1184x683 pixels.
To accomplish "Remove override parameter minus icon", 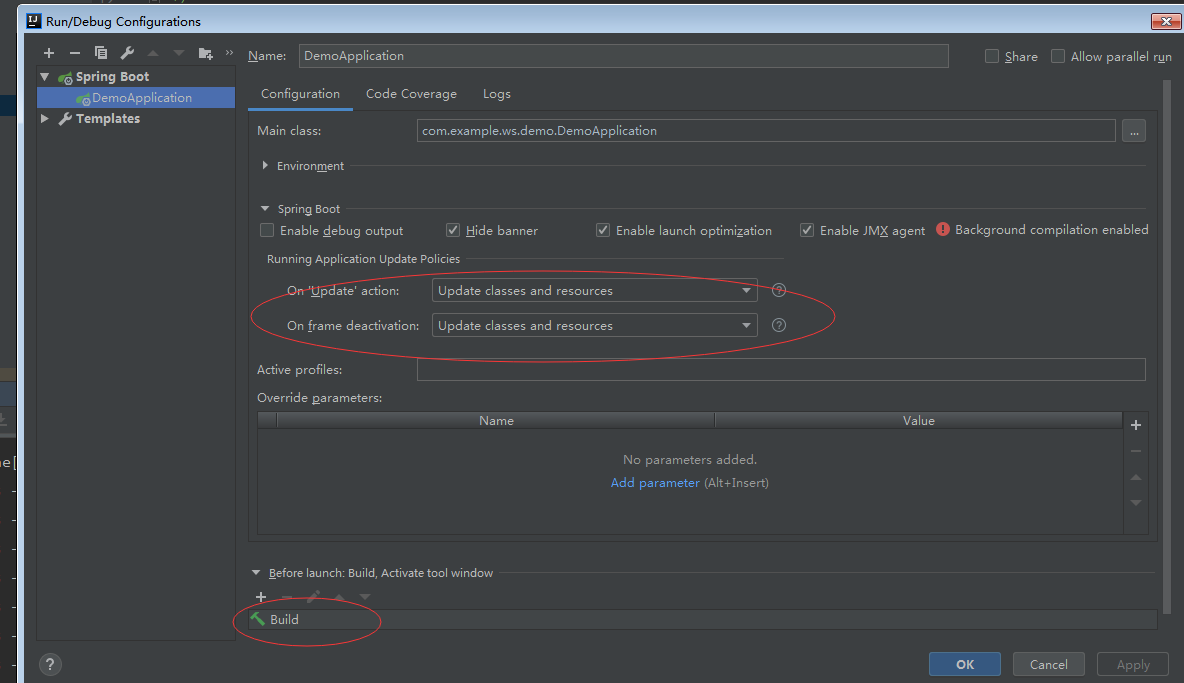I will tap(1136, 451).
